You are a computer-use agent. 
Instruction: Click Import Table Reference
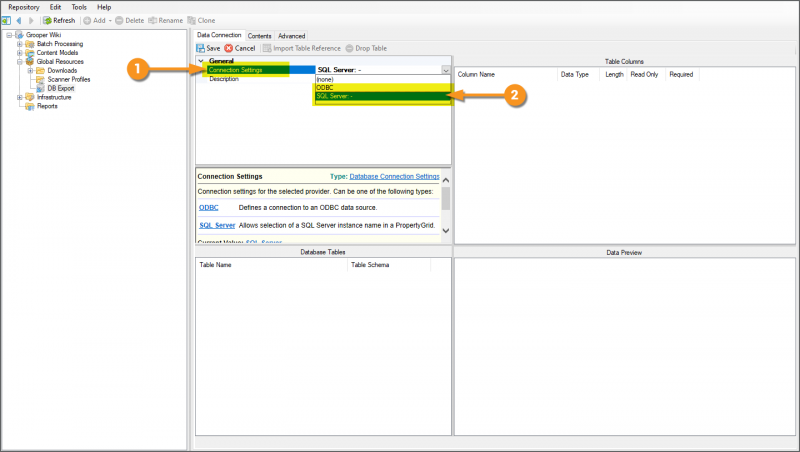point(302,48)
